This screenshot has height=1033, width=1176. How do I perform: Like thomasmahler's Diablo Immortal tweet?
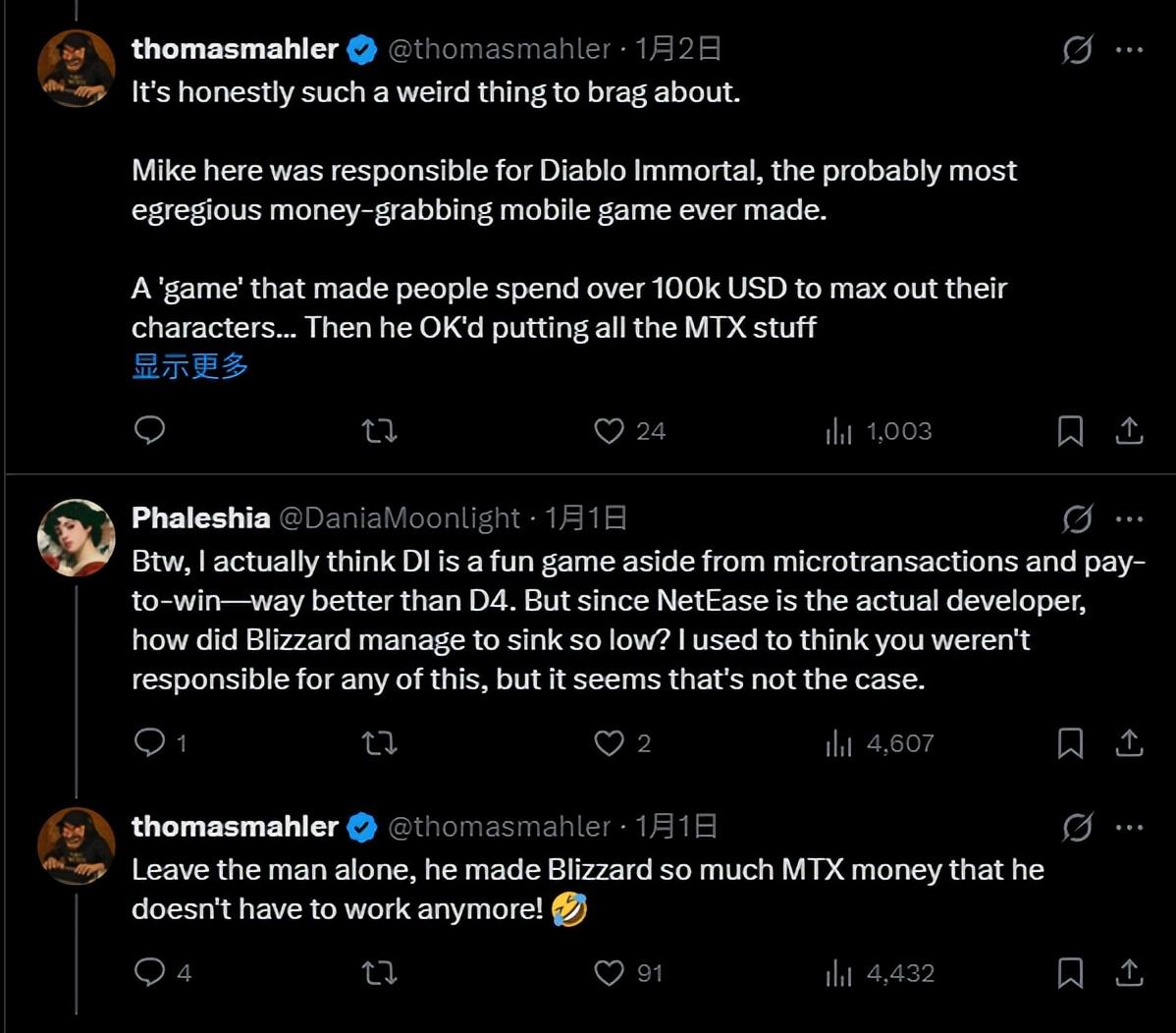coord(610,431)
